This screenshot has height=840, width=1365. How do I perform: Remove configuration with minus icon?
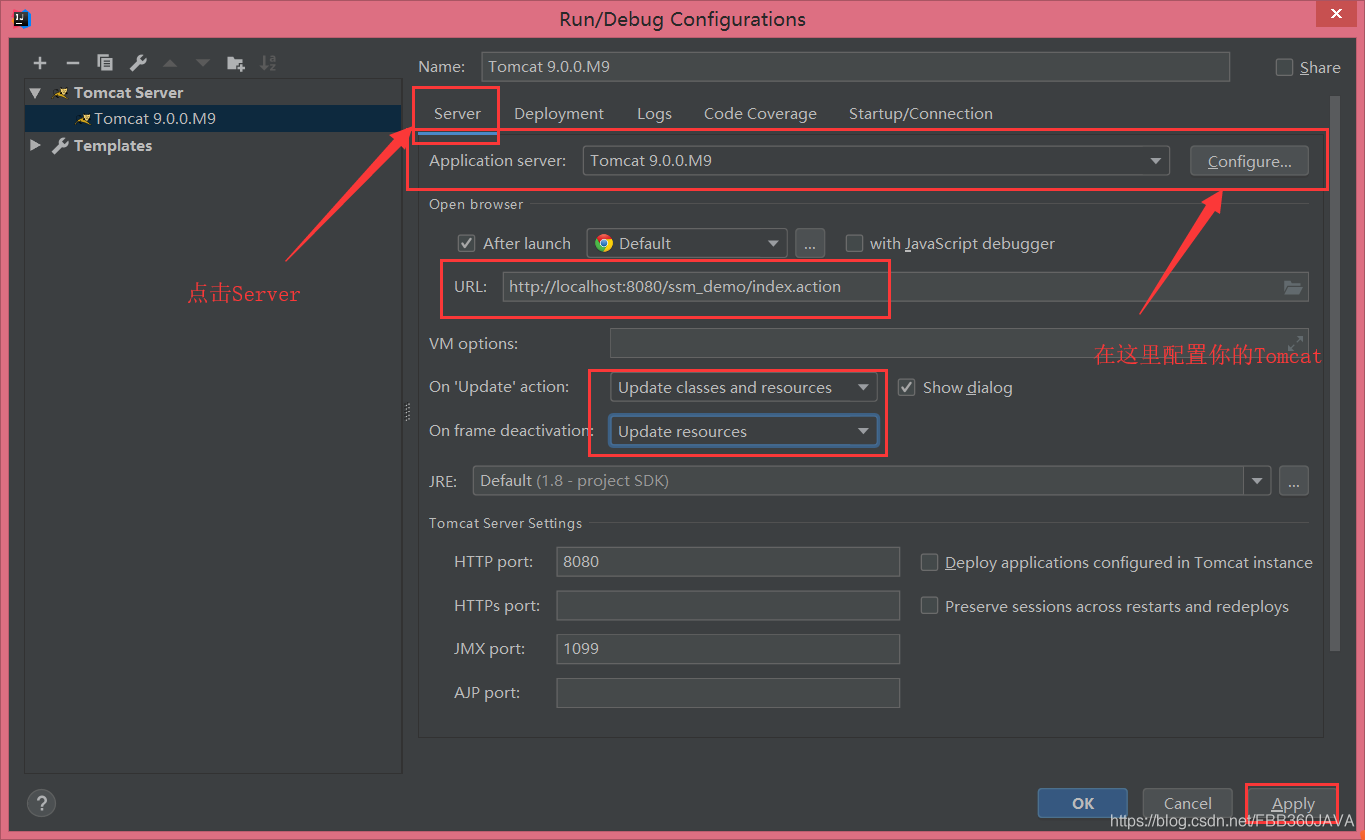tap(72, 63)
